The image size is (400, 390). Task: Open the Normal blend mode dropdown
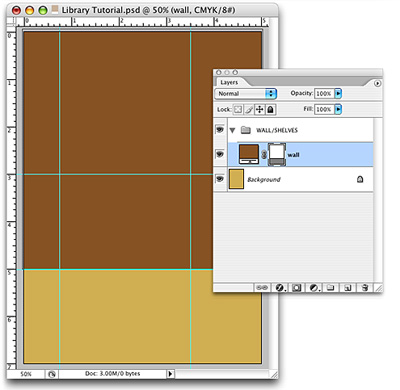pos(246,94)
